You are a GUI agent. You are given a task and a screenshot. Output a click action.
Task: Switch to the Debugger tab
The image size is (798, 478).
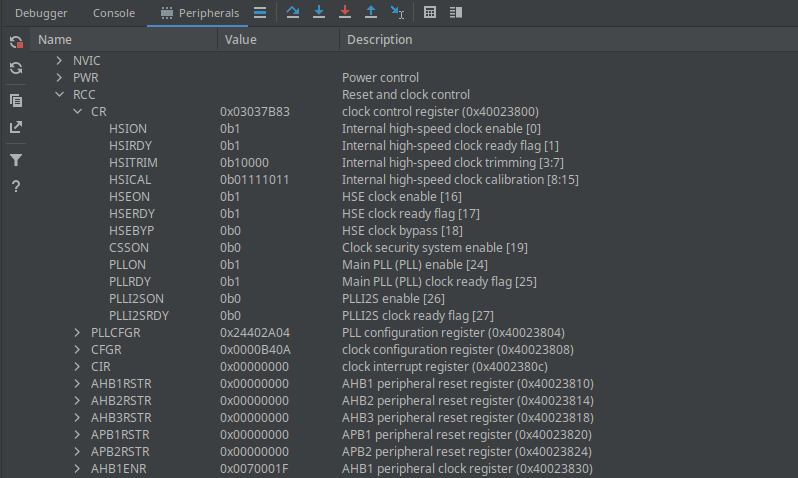(x=40, y=13)
